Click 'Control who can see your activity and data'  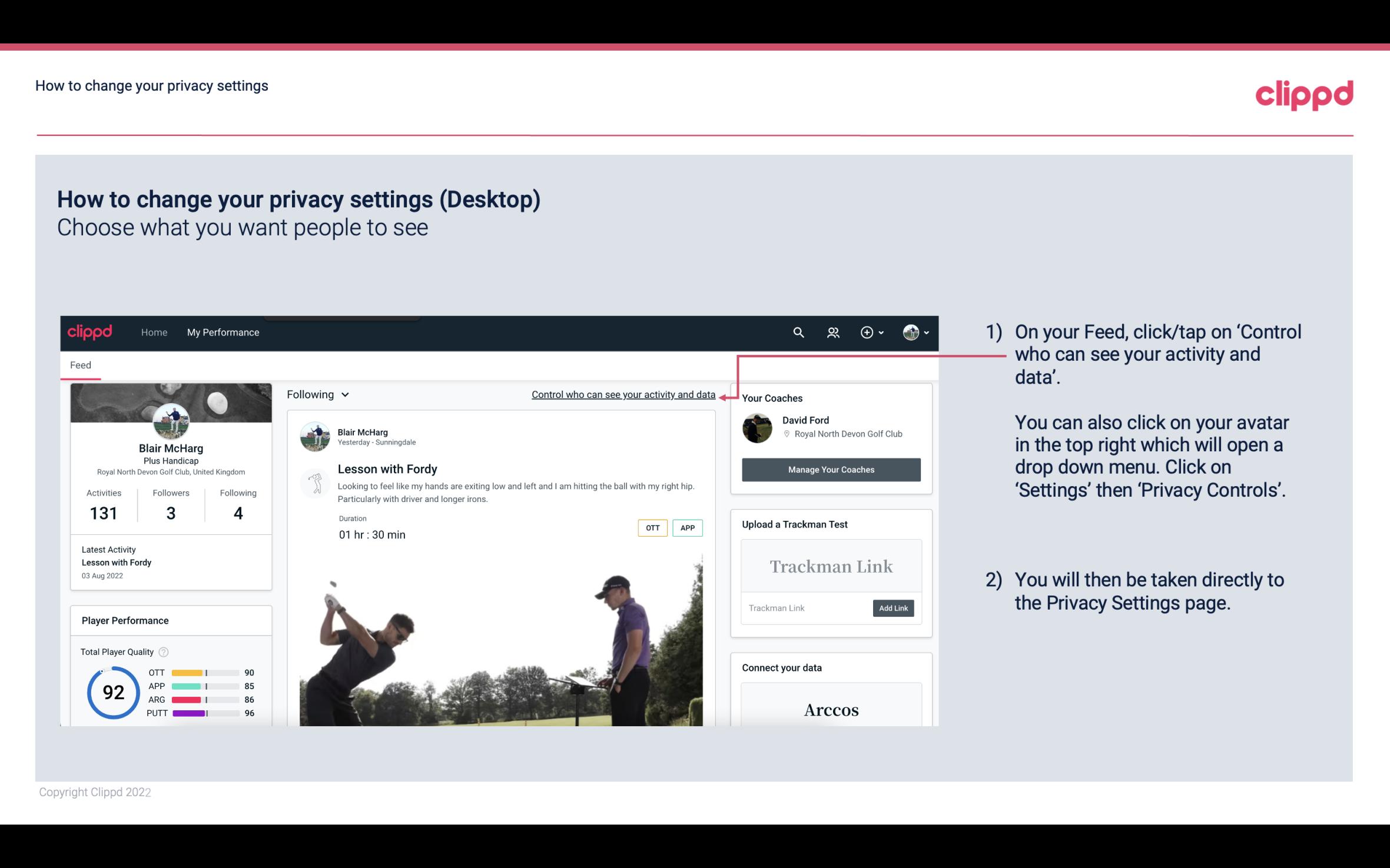(623, 393)
